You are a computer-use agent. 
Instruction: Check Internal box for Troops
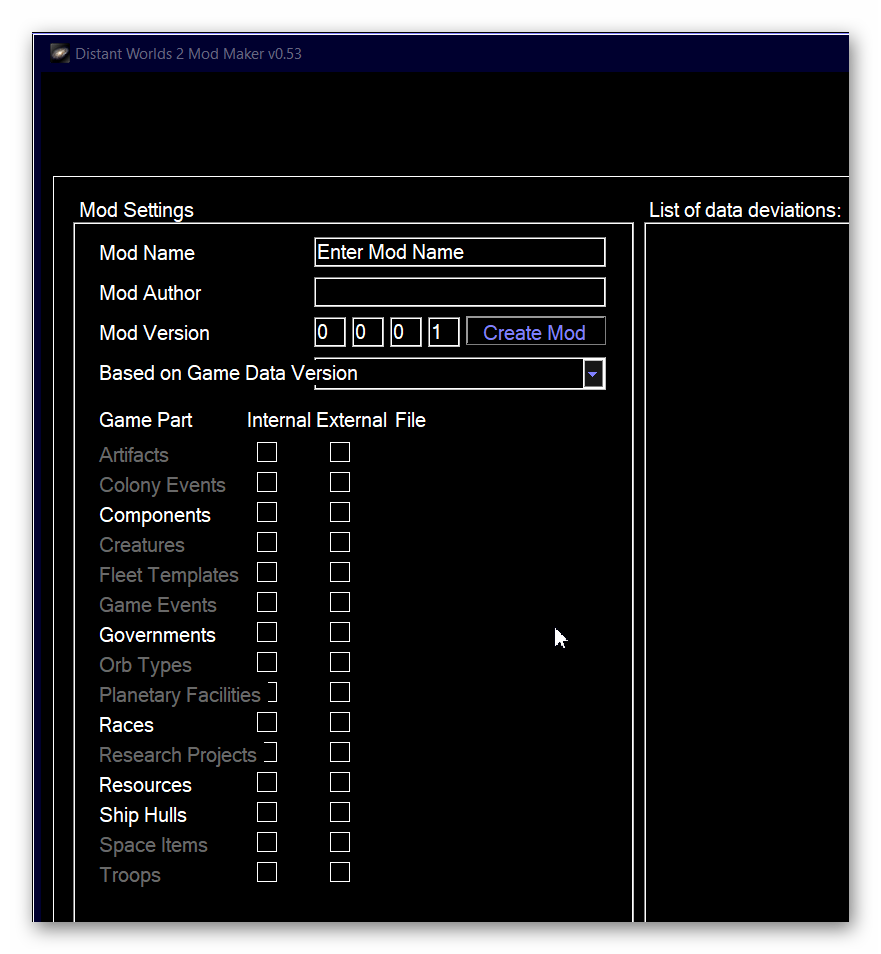click(x=266, y=872)
